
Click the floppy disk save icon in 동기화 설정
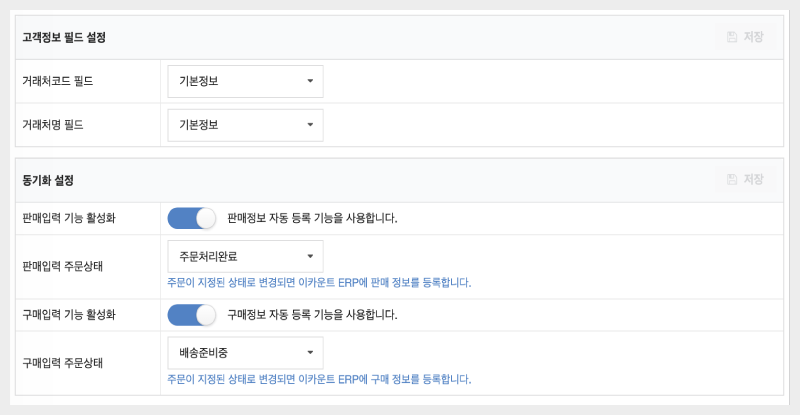[732, 180]
